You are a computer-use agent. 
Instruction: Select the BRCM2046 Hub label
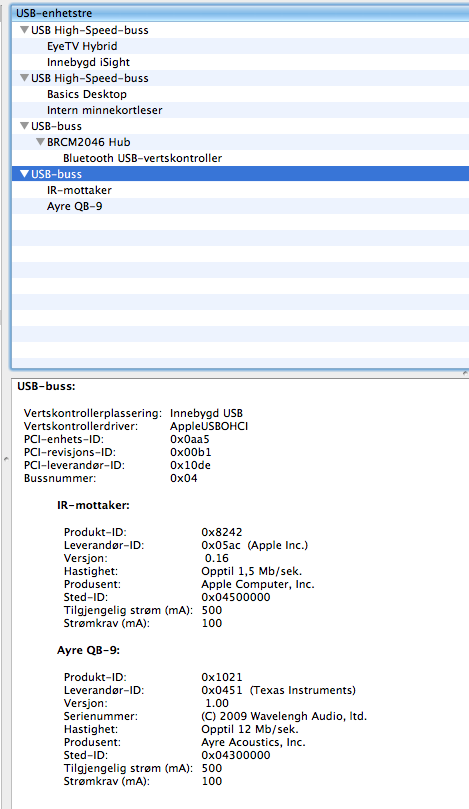pyautogui.click(x=89, y=142)
